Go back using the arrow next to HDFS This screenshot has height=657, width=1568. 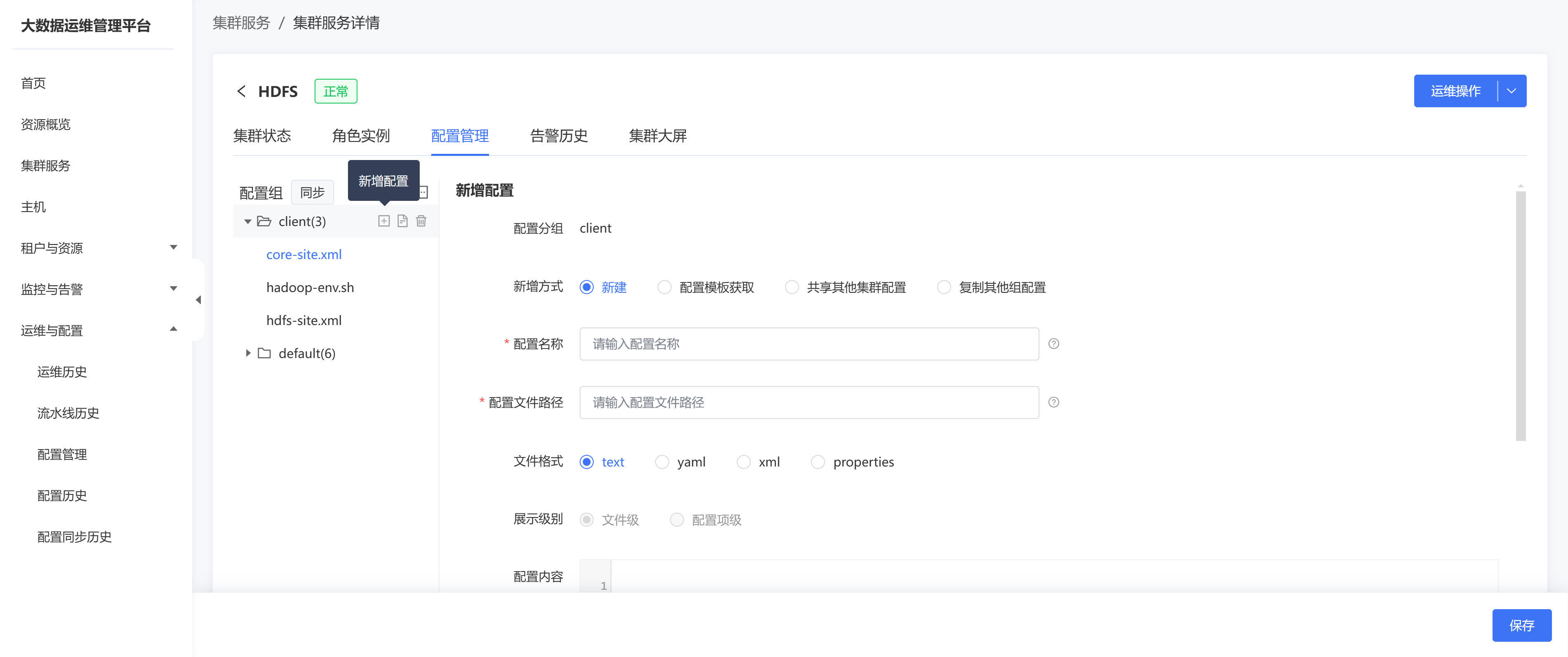[x=242, y=91]
